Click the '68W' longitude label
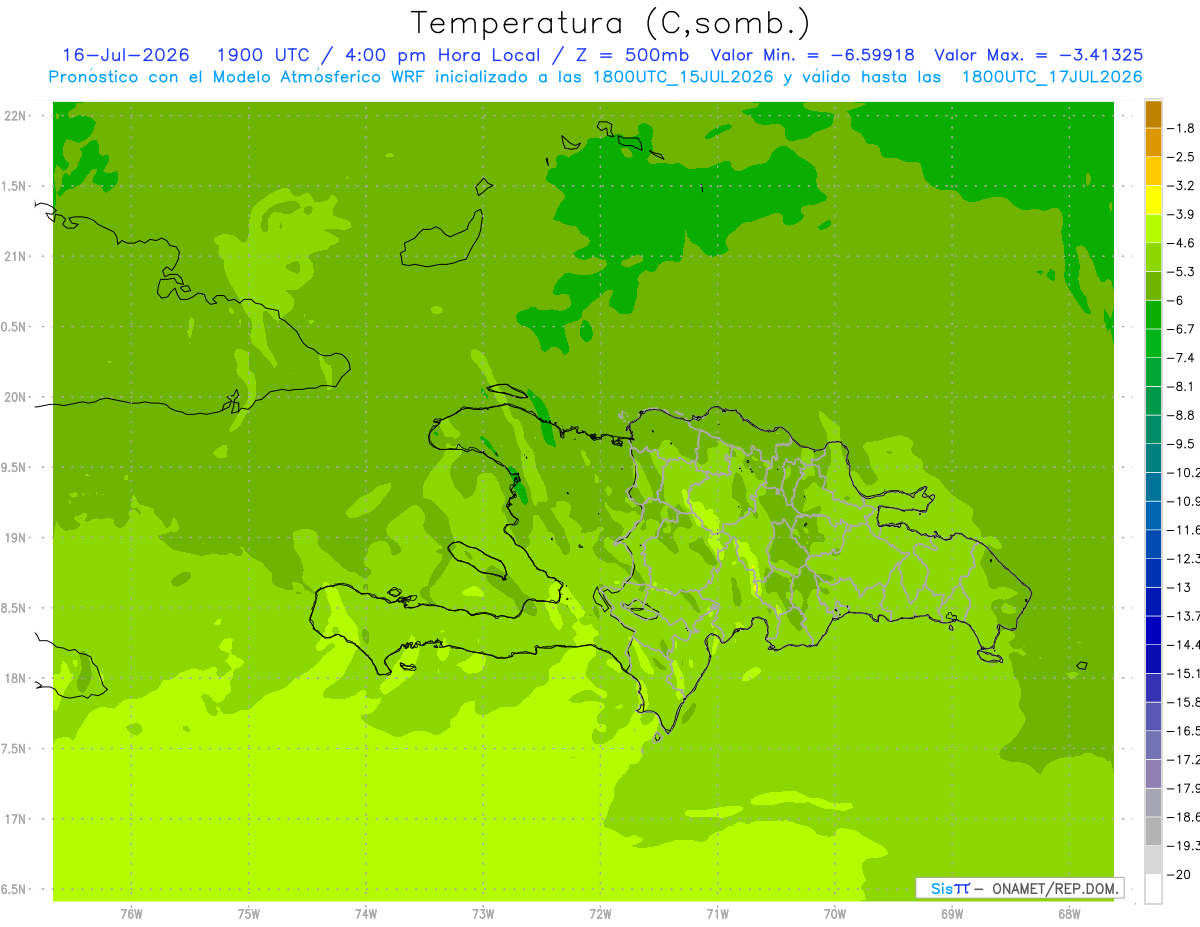Viewport: 1200px width, 927px height. pyautogui.click(x=1069, y=913)
